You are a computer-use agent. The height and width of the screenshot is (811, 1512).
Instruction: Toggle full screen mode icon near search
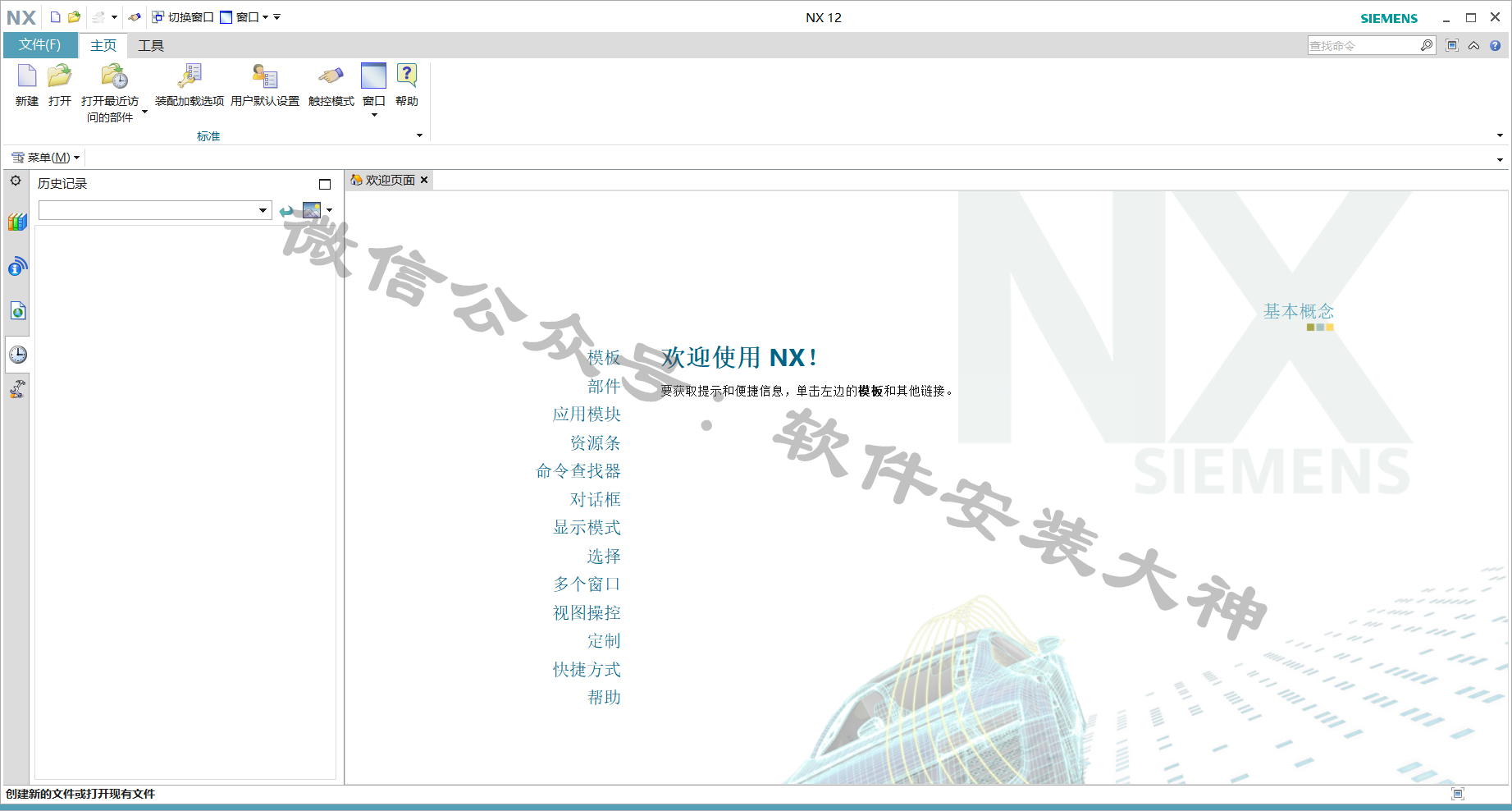(x=1452, y=46)
